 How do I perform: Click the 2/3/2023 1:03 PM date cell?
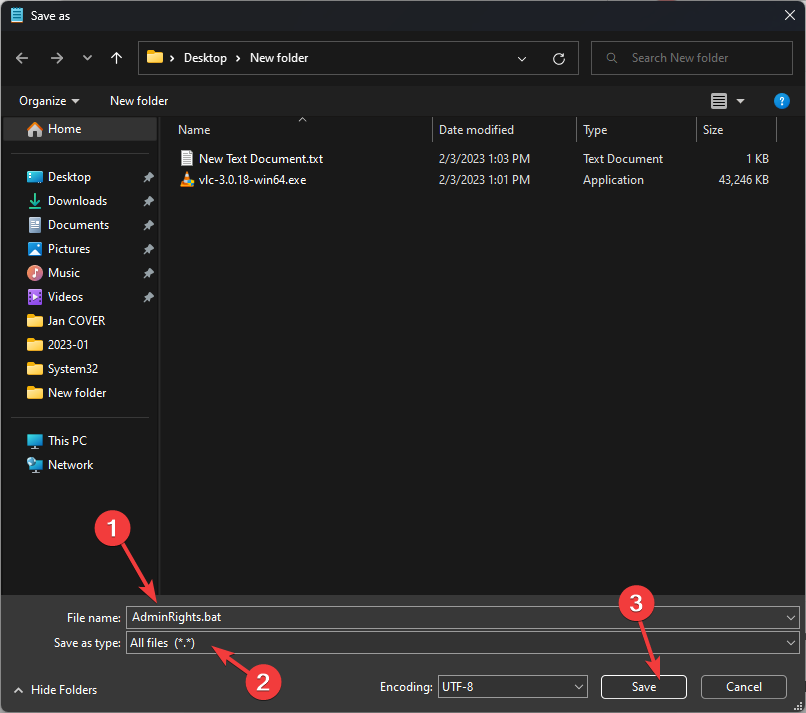point(484,159)
